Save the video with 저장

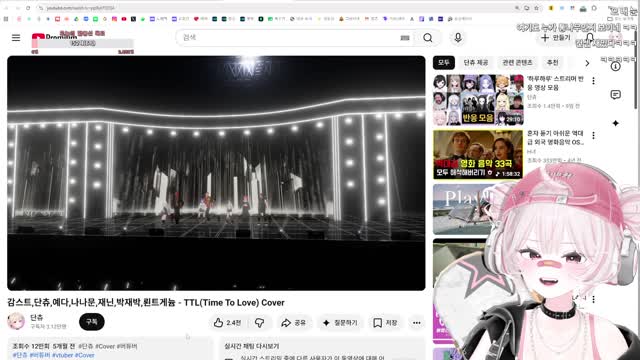[x=385, y=323]
